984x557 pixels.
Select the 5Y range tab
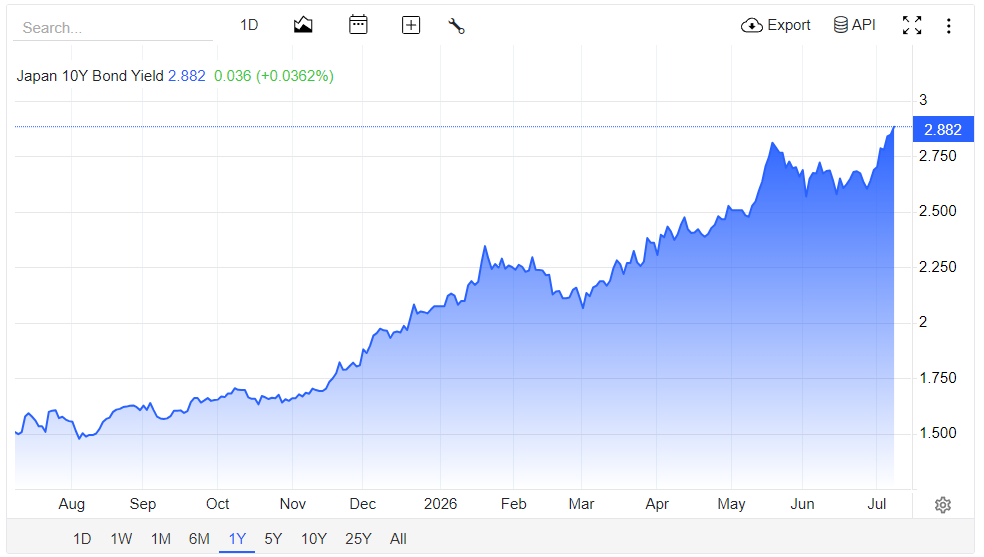273,539
